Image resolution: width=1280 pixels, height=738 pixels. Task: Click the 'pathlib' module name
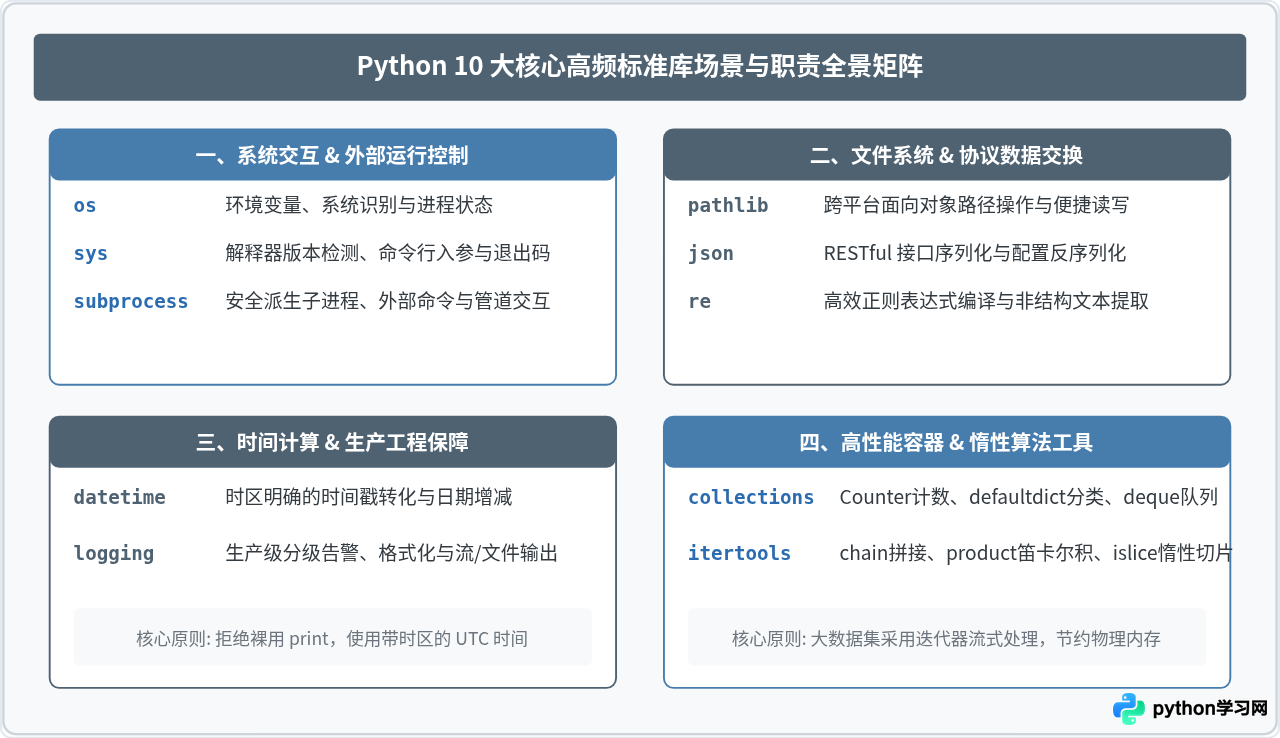(x=728, y=205)
